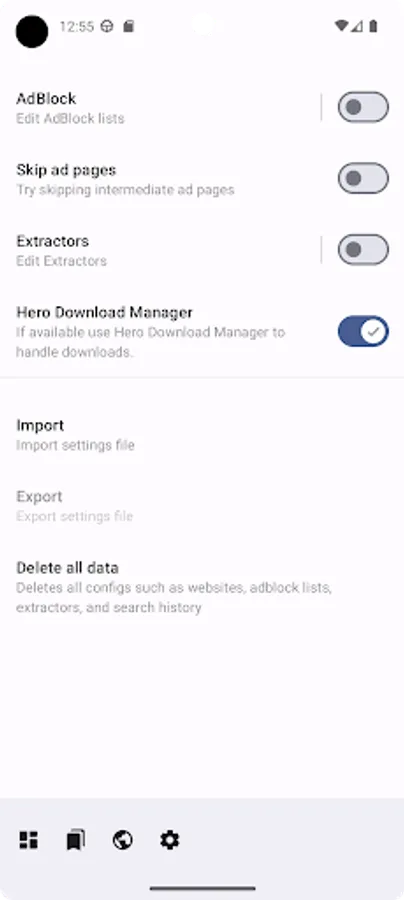
Task: Open the dashboard grid icon in bottom bar
Action: click(29, 840)
